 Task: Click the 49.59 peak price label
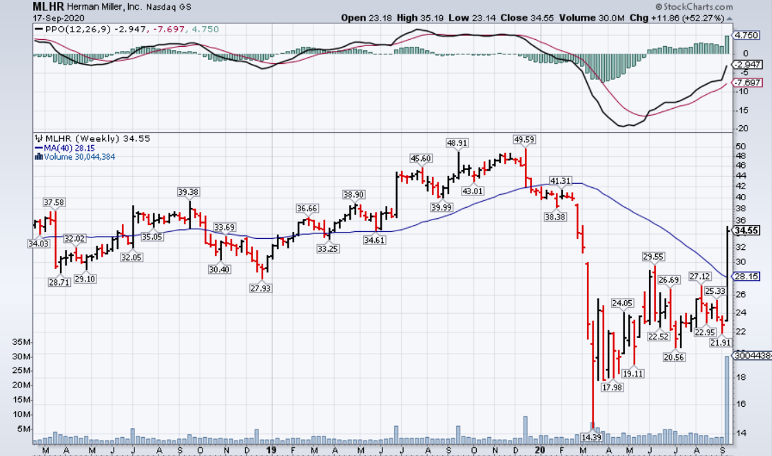coord(524,140)
